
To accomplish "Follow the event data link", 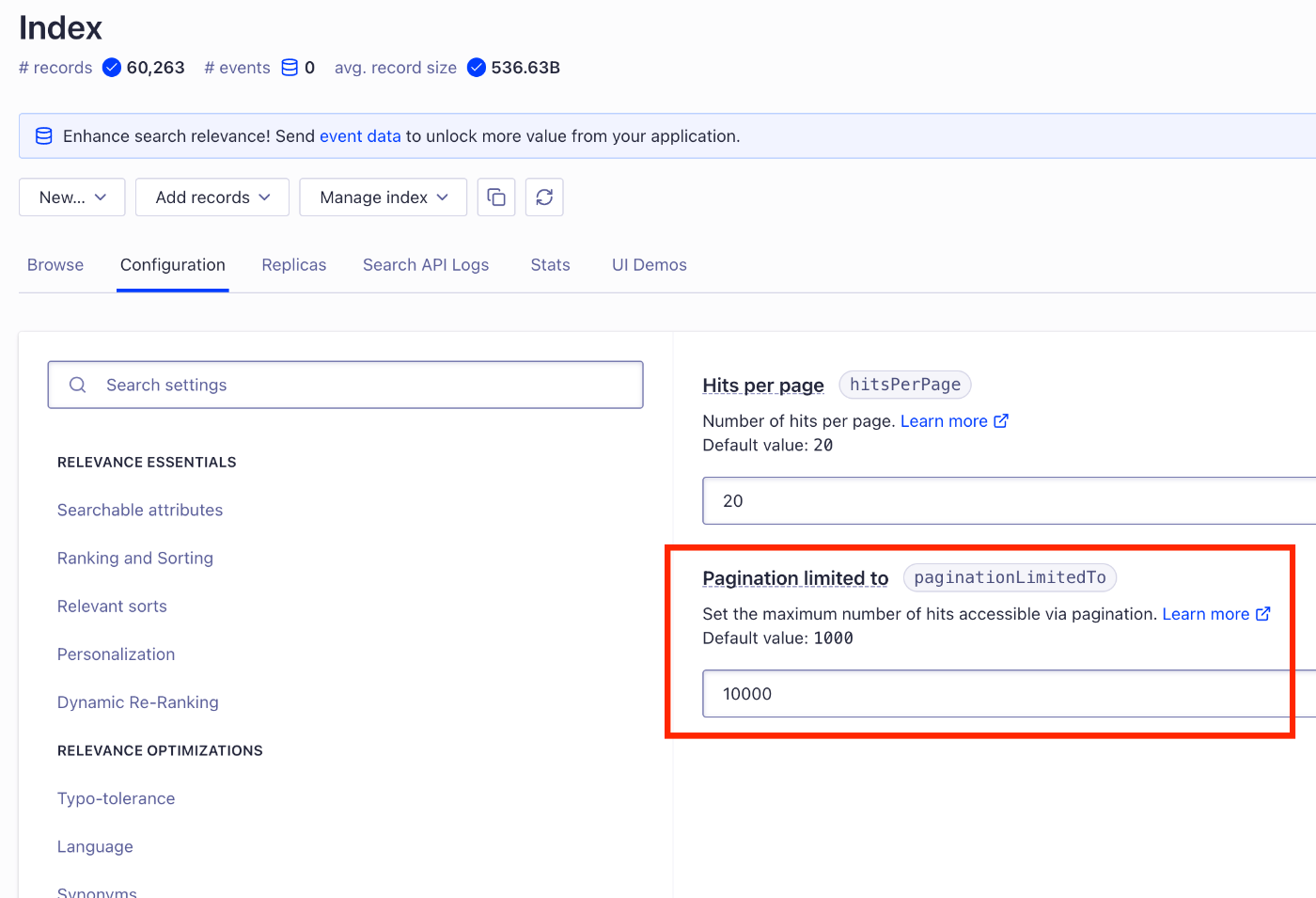I will [x=360, y=136].
